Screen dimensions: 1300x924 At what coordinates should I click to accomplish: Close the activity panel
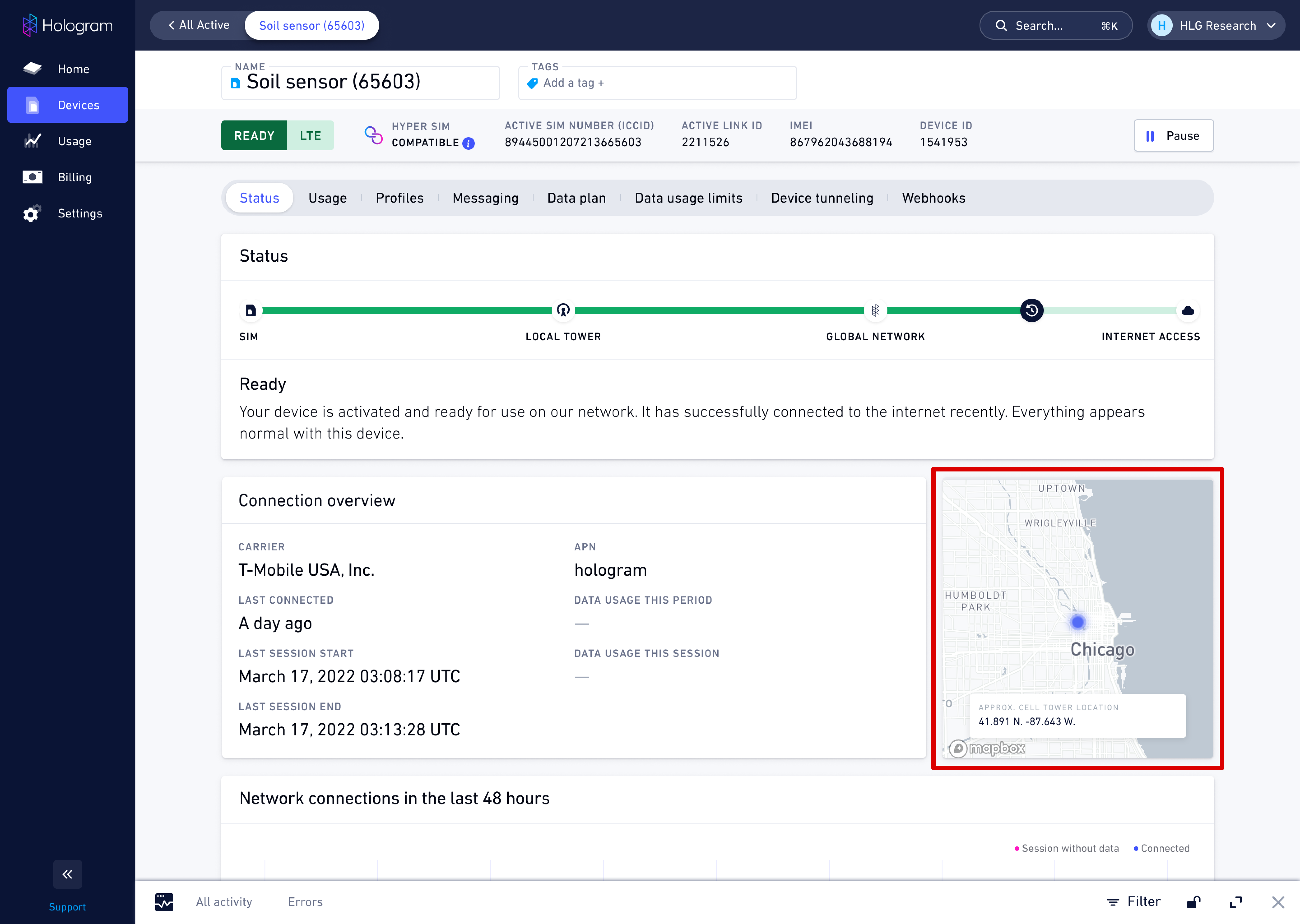1278,902
